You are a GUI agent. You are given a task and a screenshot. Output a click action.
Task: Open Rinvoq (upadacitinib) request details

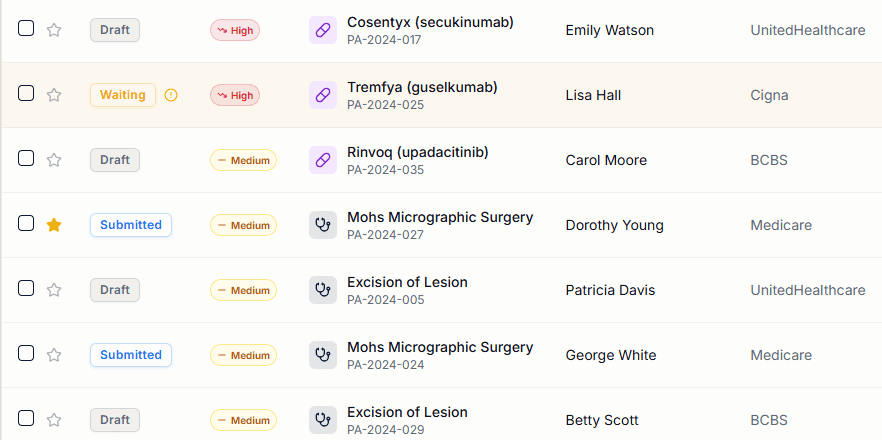[417, 152]
